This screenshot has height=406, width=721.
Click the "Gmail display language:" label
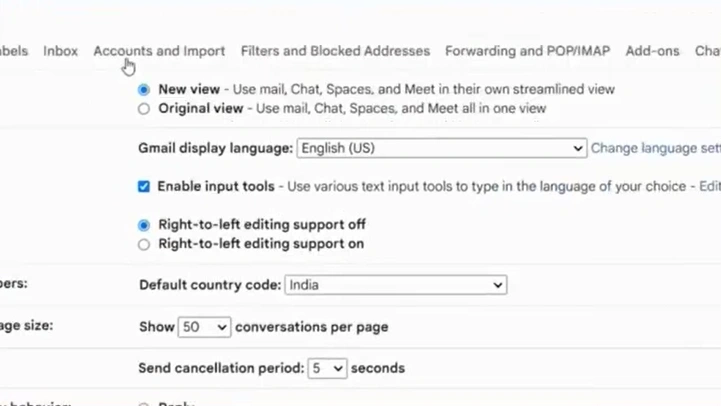click(x=216, y=148)
